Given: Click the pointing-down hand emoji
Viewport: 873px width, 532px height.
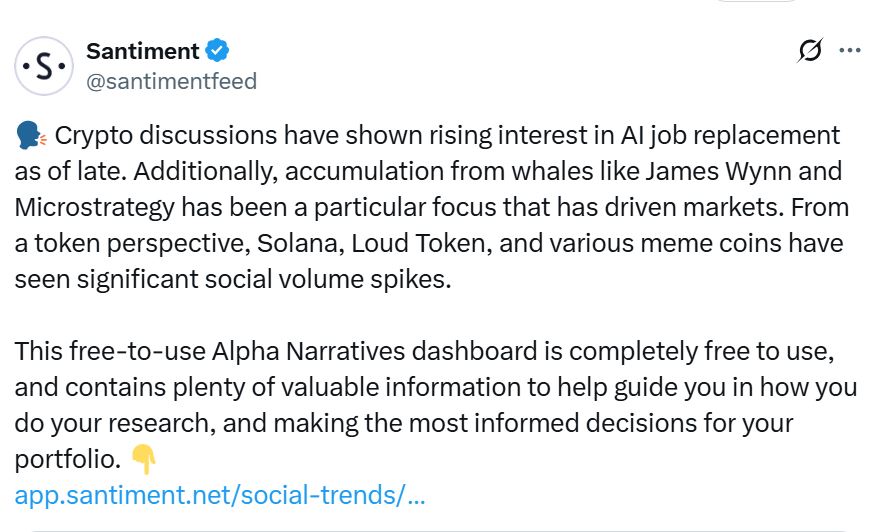Looking at the screenshot, I should pos(144,460).
